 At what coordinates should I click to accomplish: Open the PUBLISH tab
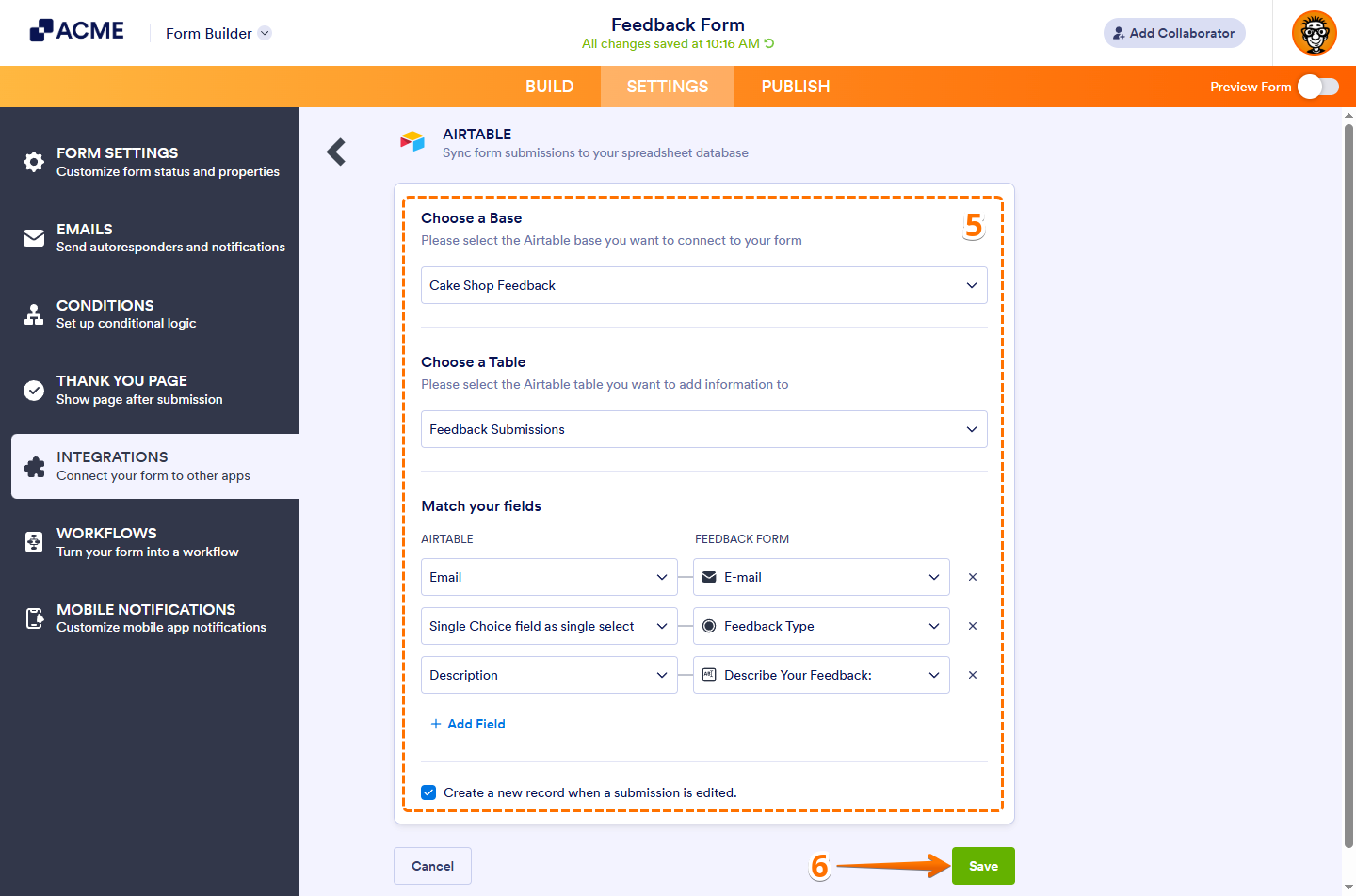[795, 86]
